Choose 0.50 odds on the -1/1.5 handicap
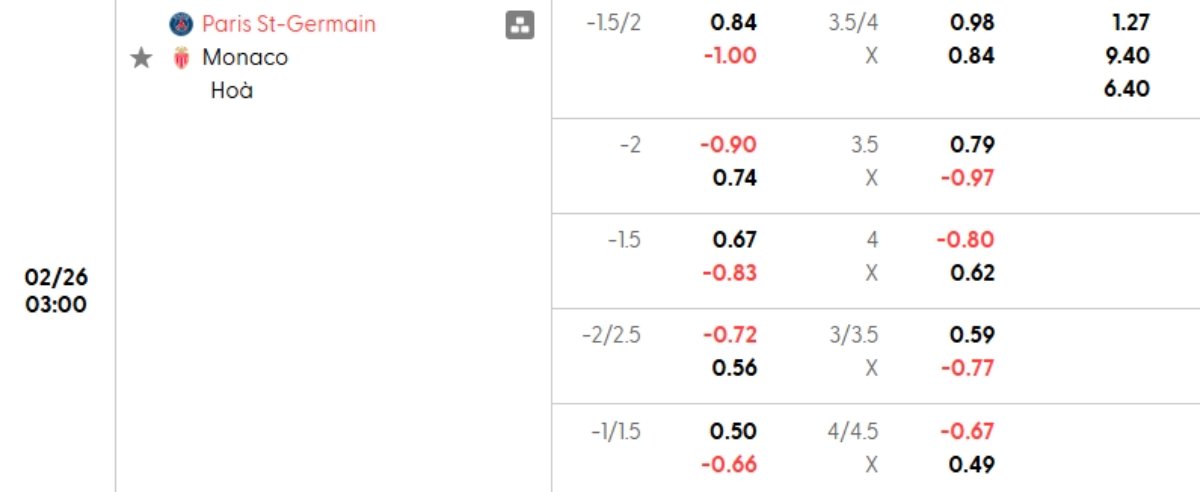 [x=735, y=431]
